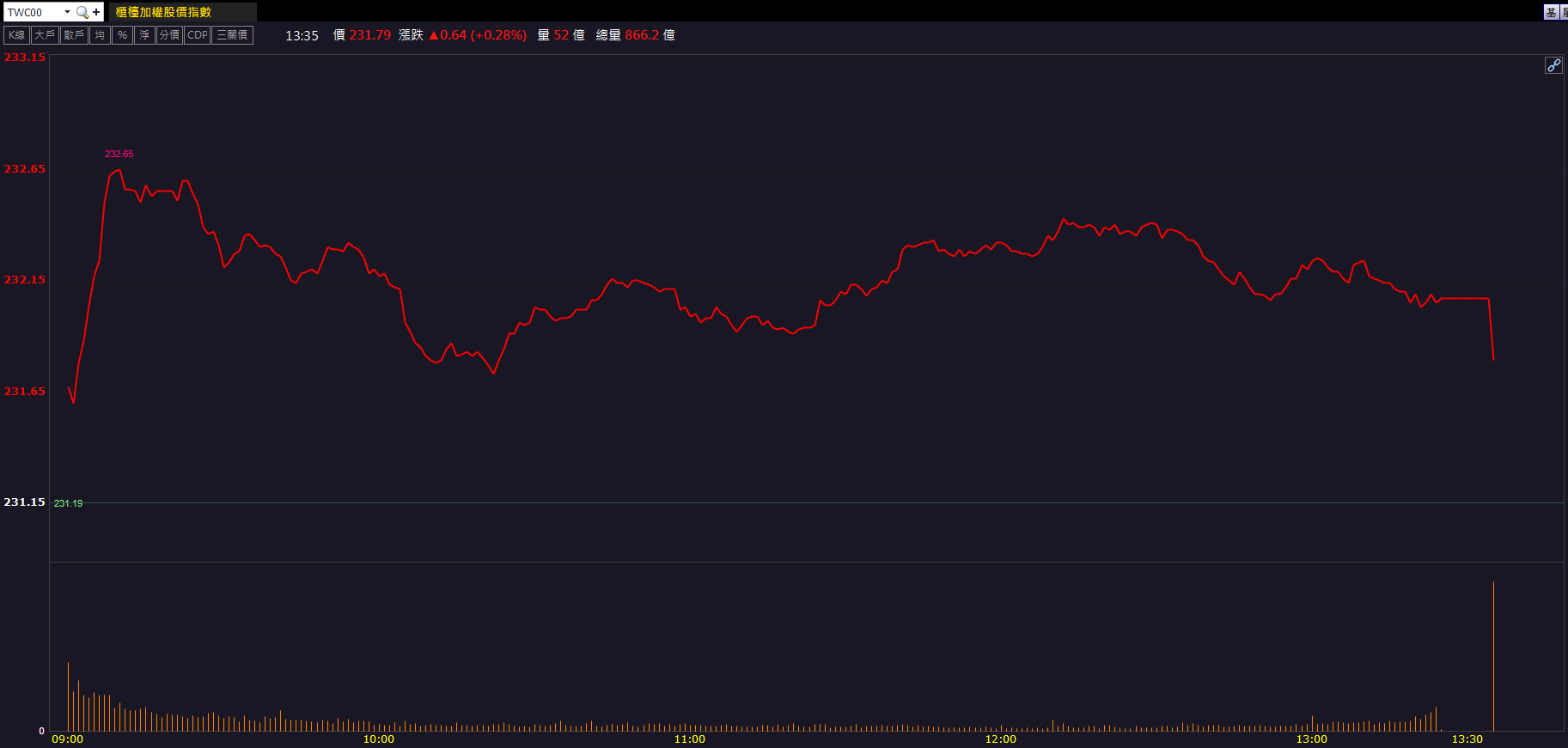
Task: Click the price value 231.79
Action: click(x=369, y=35)
